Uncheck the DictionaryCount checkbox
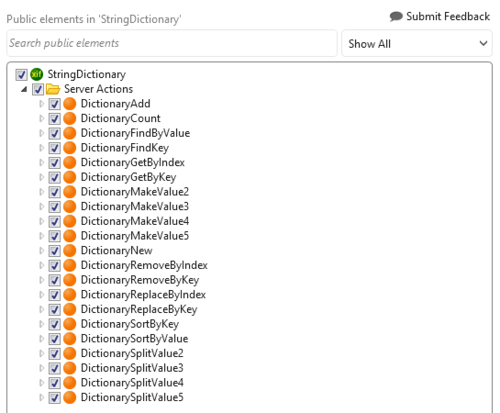 [54, 119]
